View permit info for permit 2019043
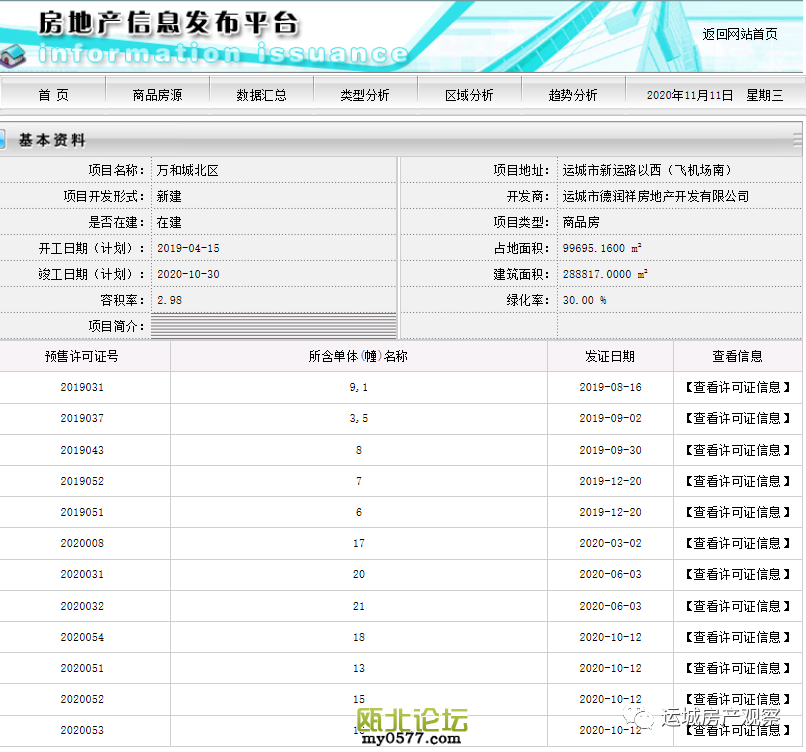The width and height of the screenshot is (806, 752). click(738, 450)
